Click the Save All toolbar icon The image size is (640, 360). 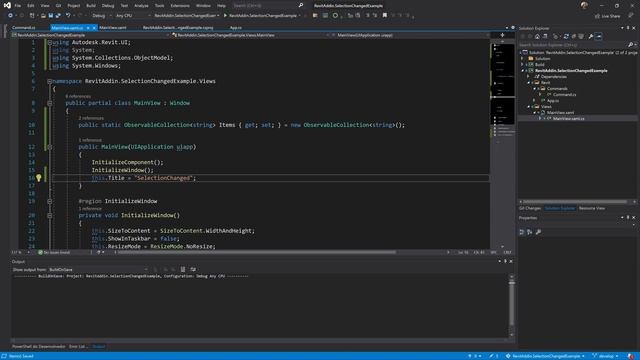point(58,16)
